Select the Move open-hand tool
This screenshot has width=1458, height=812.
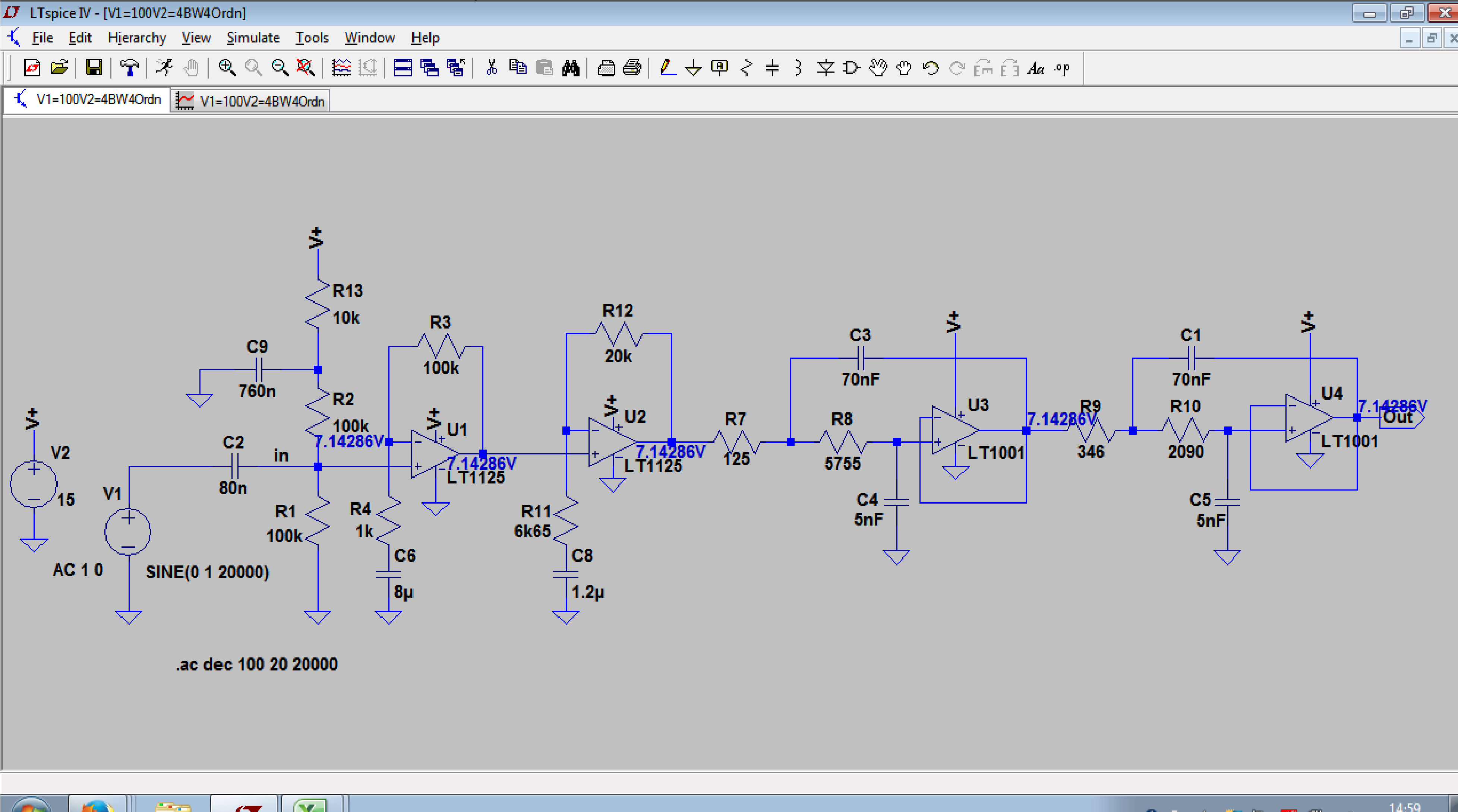point(878,68)
